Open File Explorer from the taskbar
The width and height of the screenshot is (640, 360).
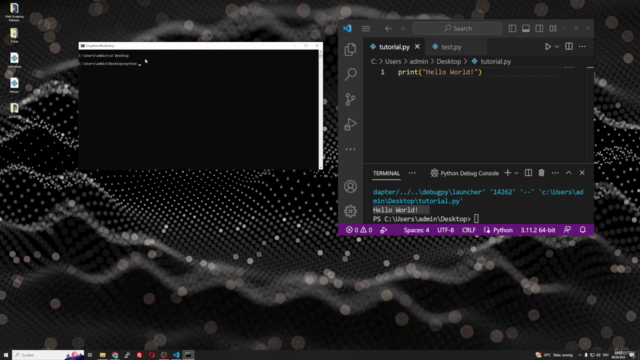click(x=102, y=355)
